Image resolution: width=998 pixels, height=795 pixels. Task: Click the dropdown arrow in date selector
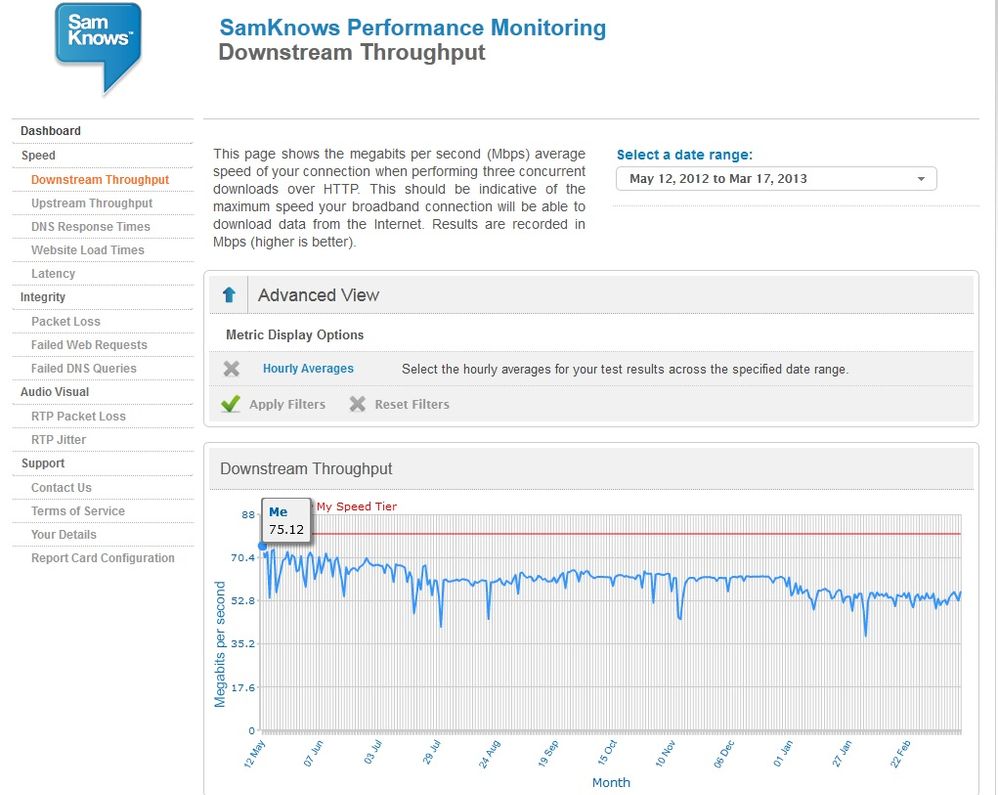pos(921,179)
